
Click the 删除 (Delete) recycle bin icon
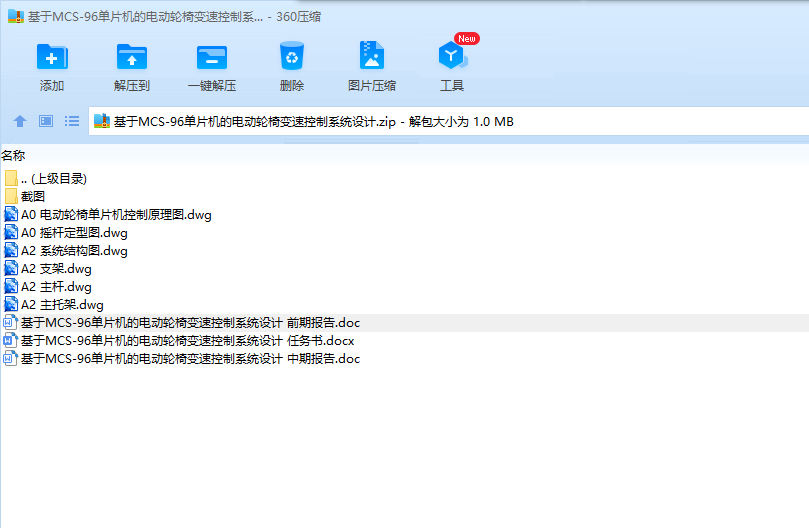pos(292,56)
